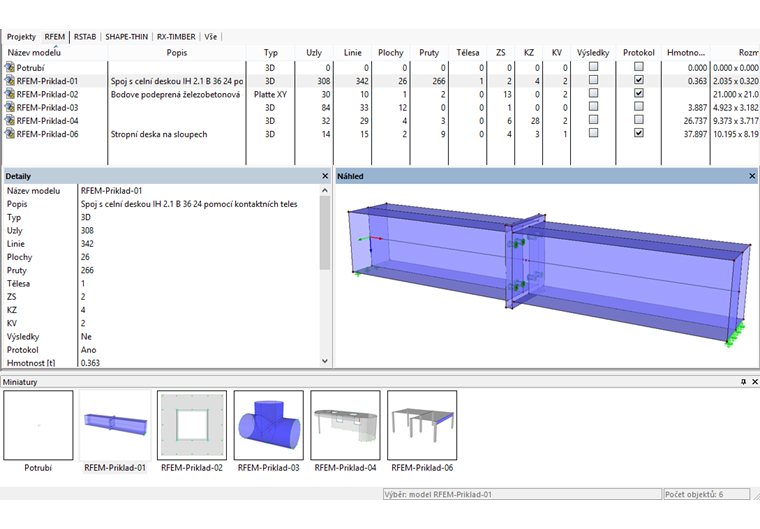Image resolution: width=760 pixels, height=529 pixels.
Task: Click the 'Hmotnost [t]' detail label
Action: pos(31,363)
